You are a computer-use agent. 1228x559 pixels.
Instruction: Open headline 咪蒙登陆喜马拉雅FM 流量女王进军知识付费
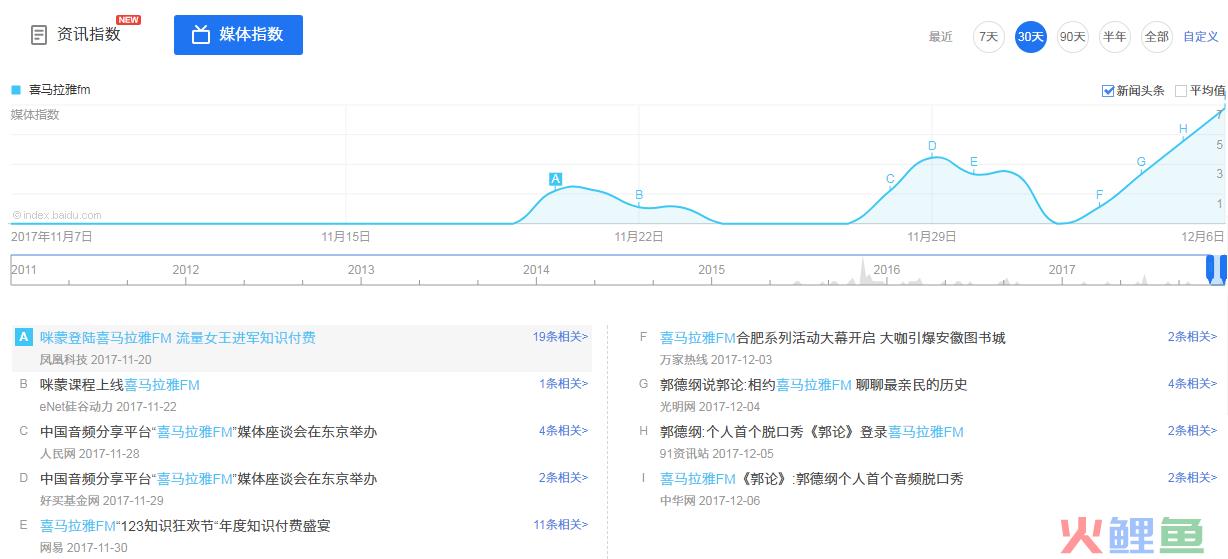tap(178, 338)
